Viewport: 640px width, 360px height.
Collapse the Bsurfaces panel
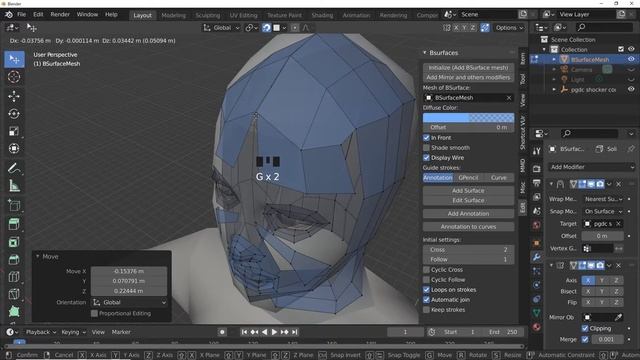coord(425,53)
